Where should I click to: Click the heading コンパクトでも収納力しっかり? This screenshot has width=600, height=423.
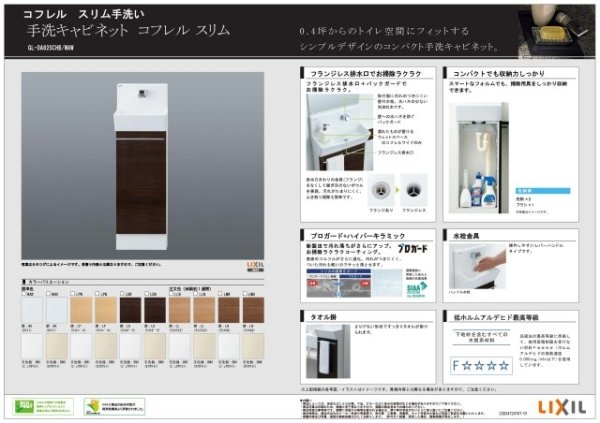(x=499, y=73)
